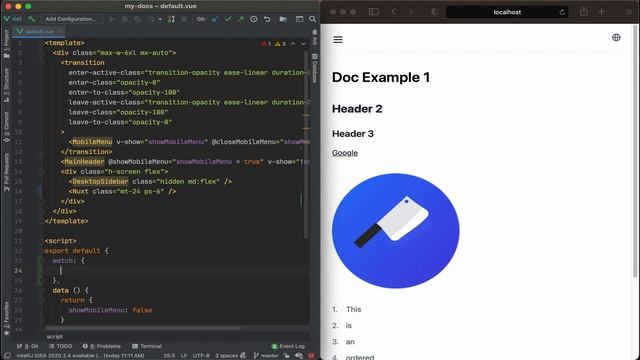The height and width of the screenshot is (360, 640).
Task: Open the Pull Requests tool window tab
Action: tap(6, 172)
